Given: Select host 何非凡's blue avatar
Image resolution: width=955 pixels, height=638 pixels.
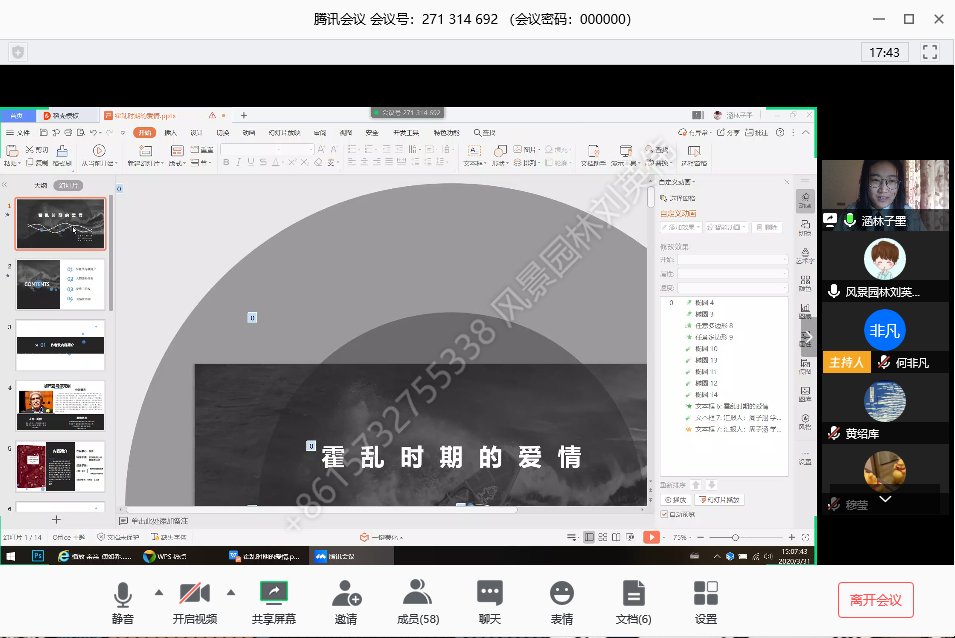Looking at the screenshot, I should pos(884,331).
